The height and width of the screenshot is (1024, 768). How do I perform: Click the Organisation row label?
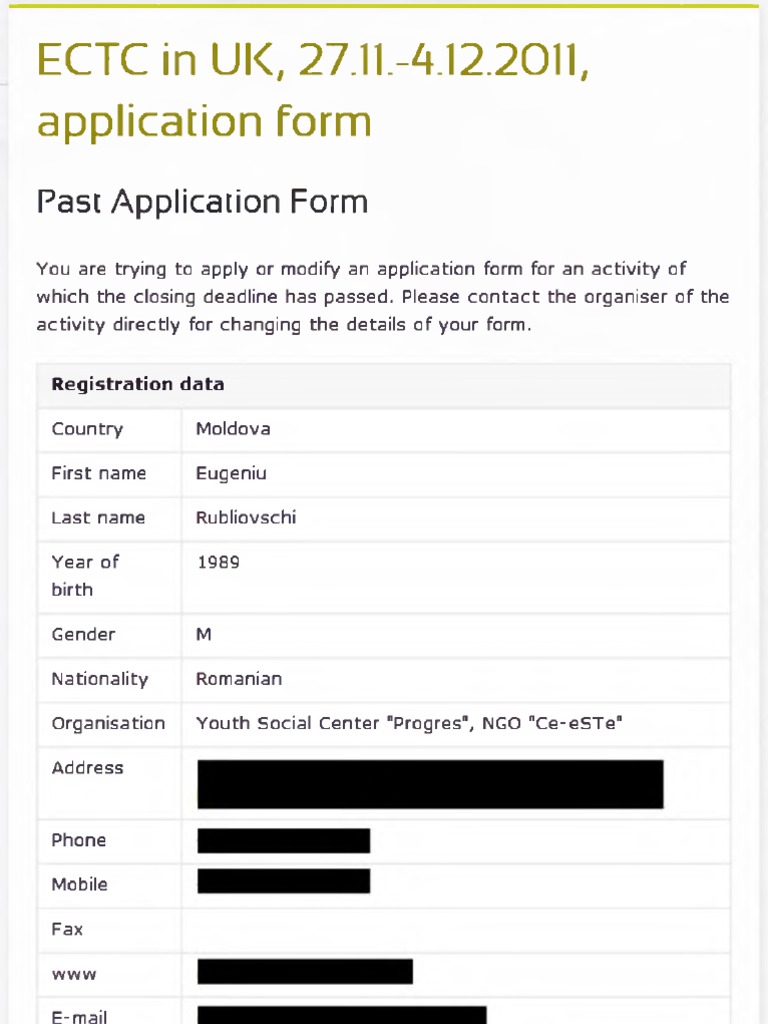tap(108, 723)
